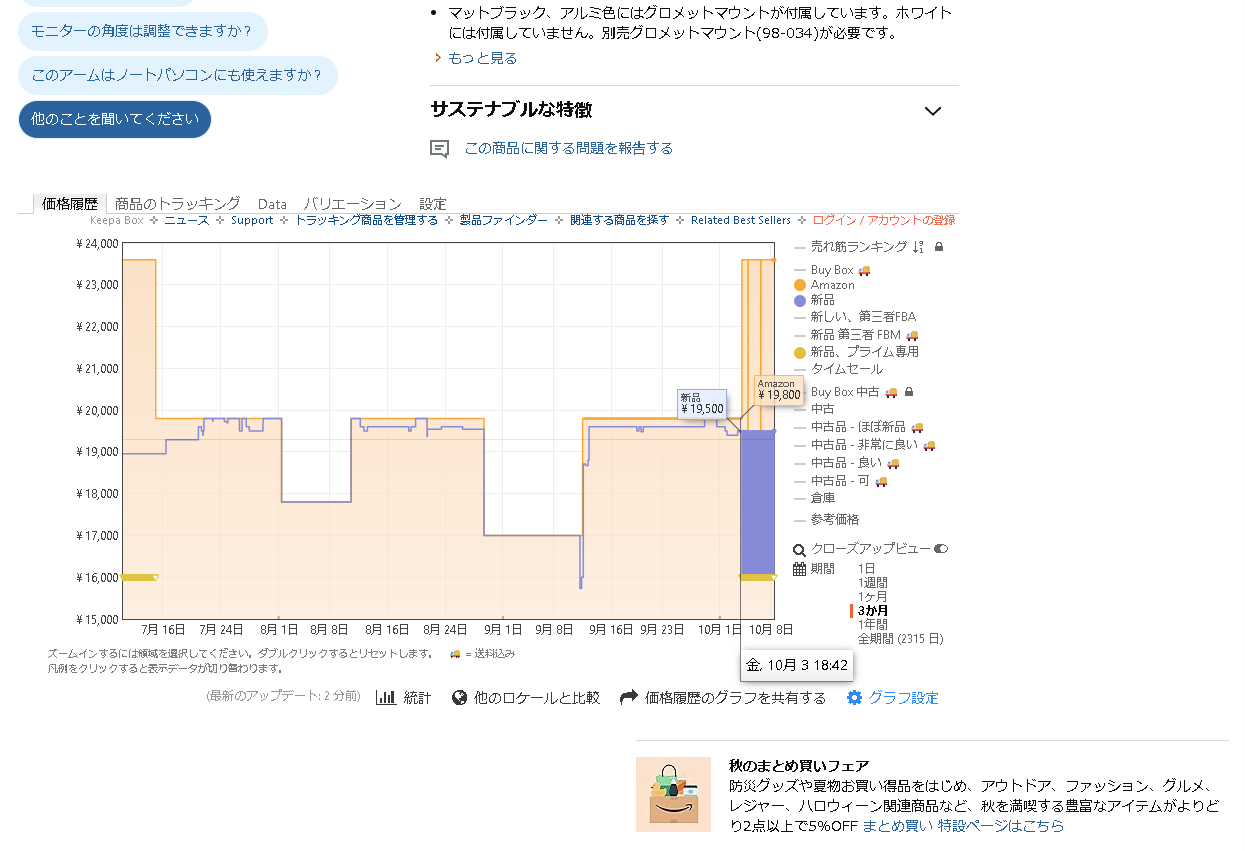Click the globe icon for 他のロケールと比較

[x=459, y=697]
